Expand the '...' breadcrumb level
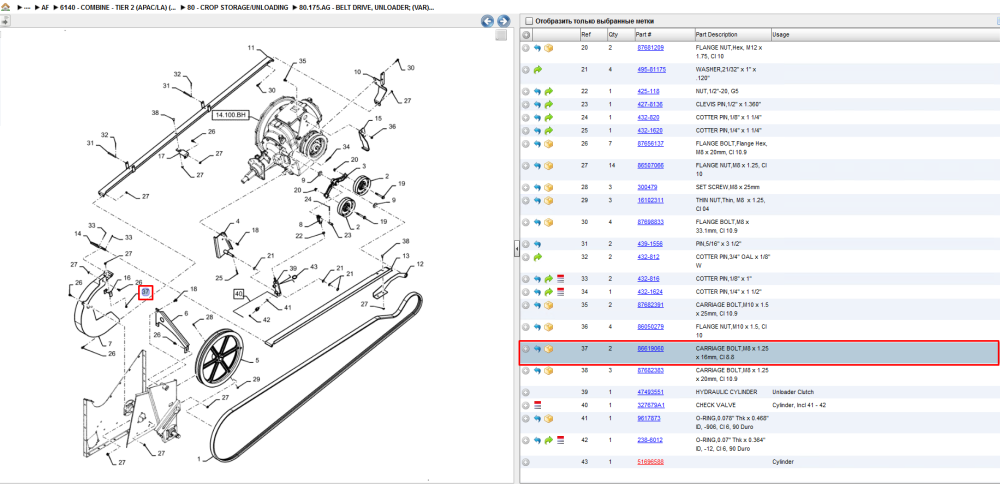1000x484 pixels. [27, 8]
